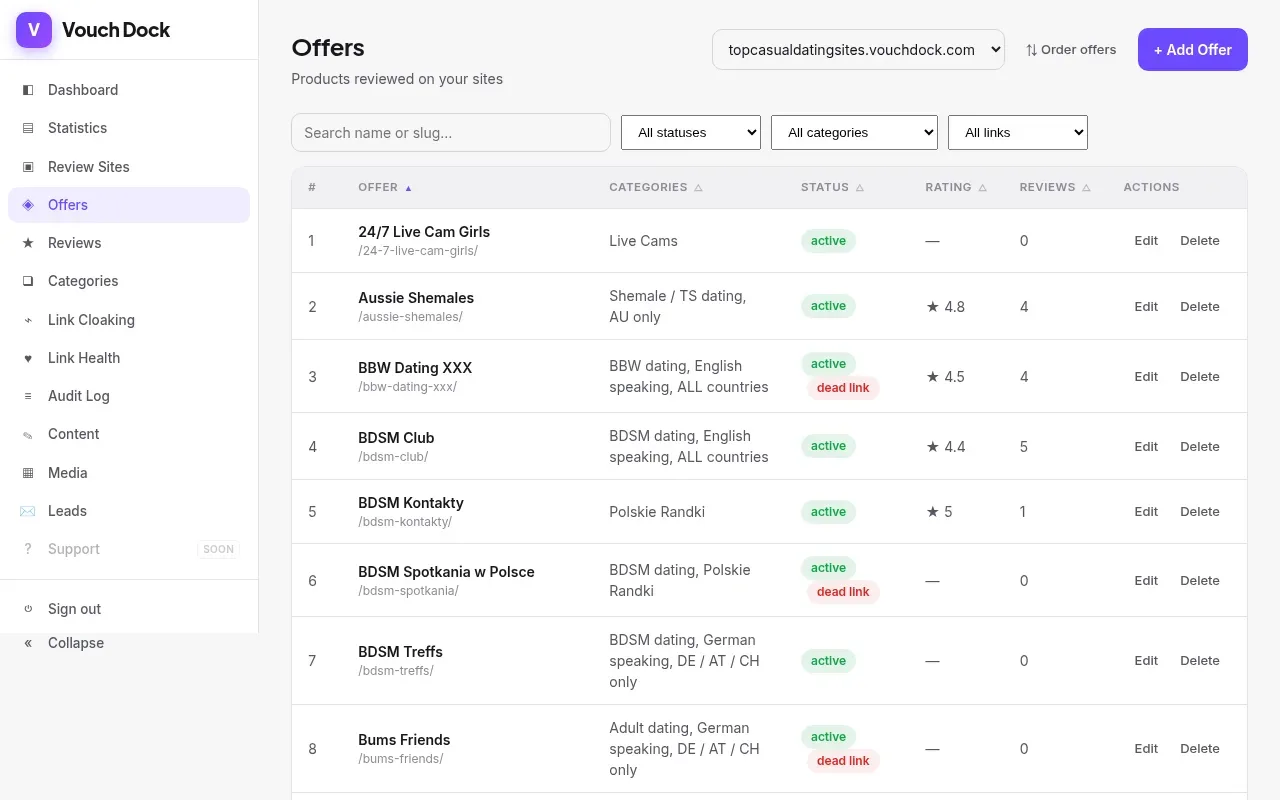
Task: Click the Dashboard sidebar icon
Action: pyautogui.click(x=28, y=90)
